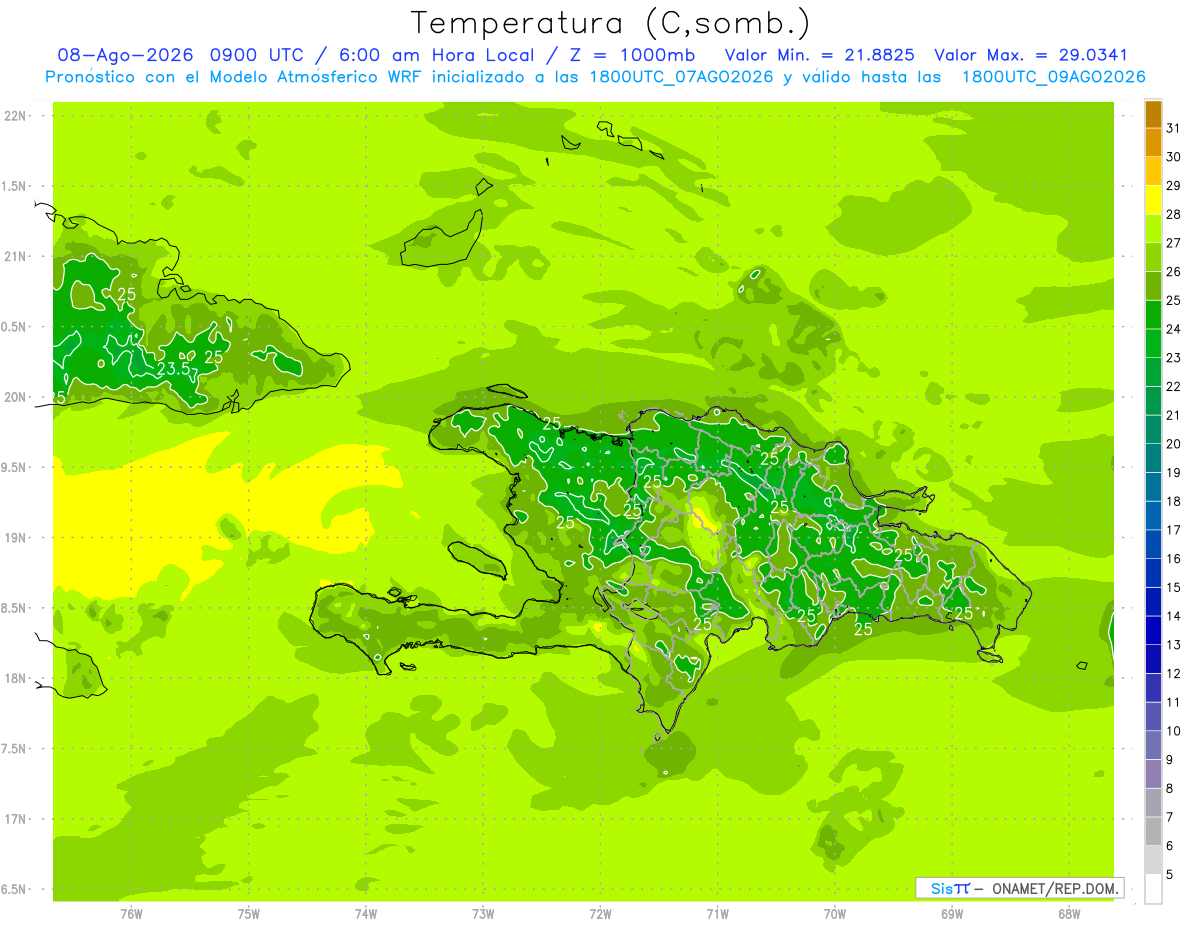Click the '76W' longitude axis label

tap(131, 913)
